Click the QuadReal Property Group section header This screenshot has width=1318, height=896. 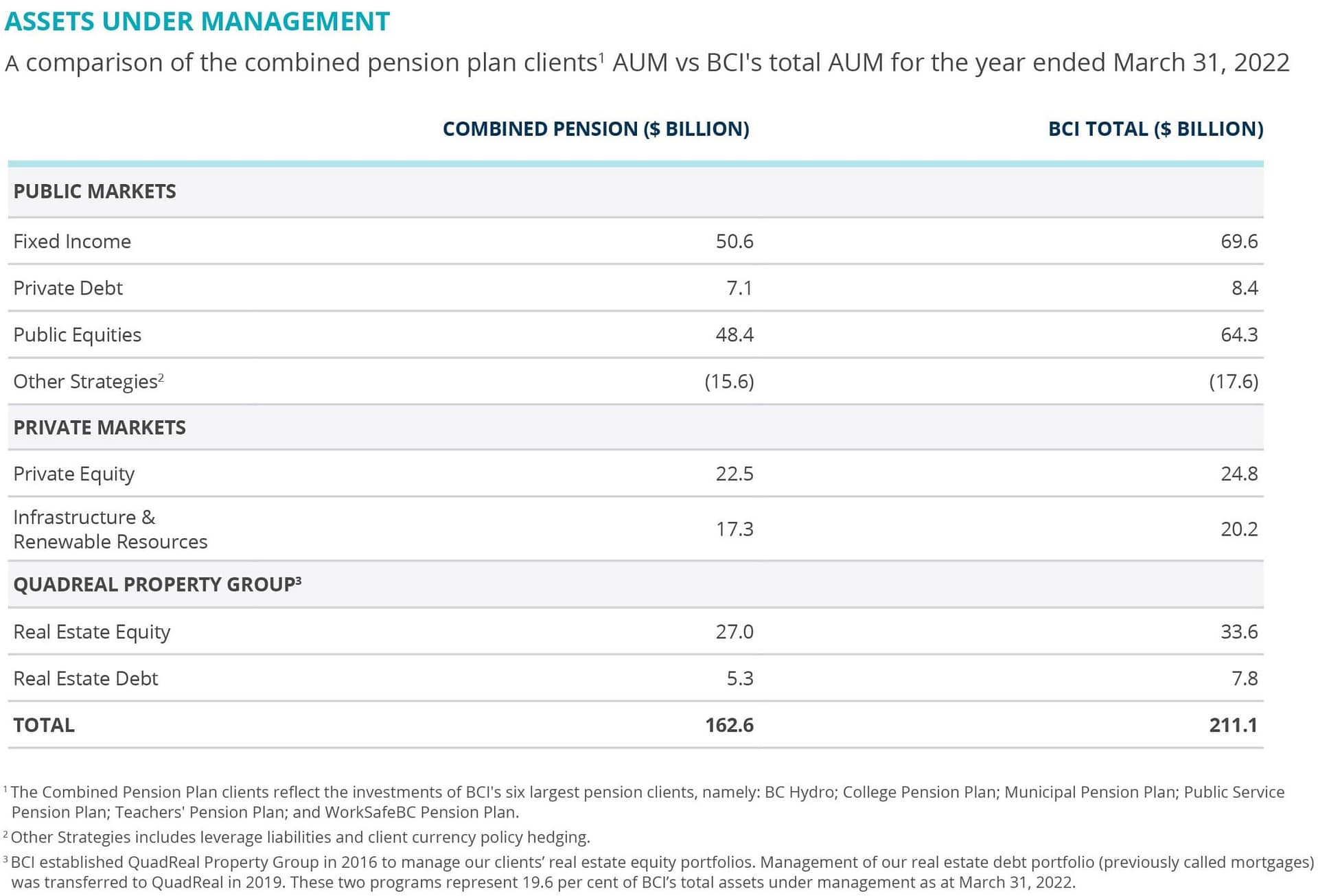155,585
